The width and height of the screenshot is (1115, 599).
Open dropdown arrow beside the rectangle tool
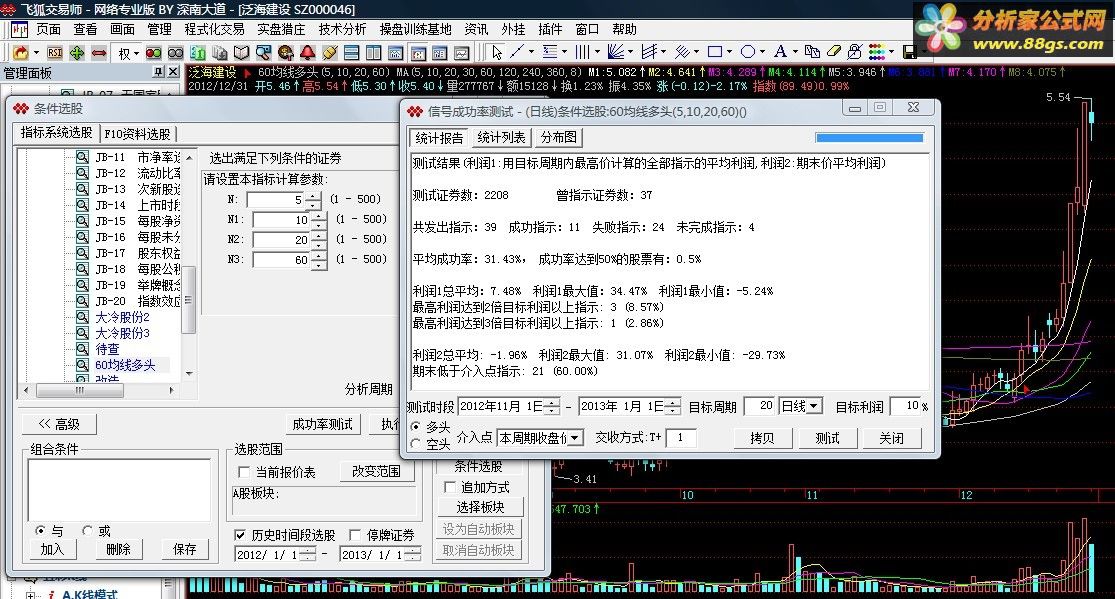(x=730, y=52)
